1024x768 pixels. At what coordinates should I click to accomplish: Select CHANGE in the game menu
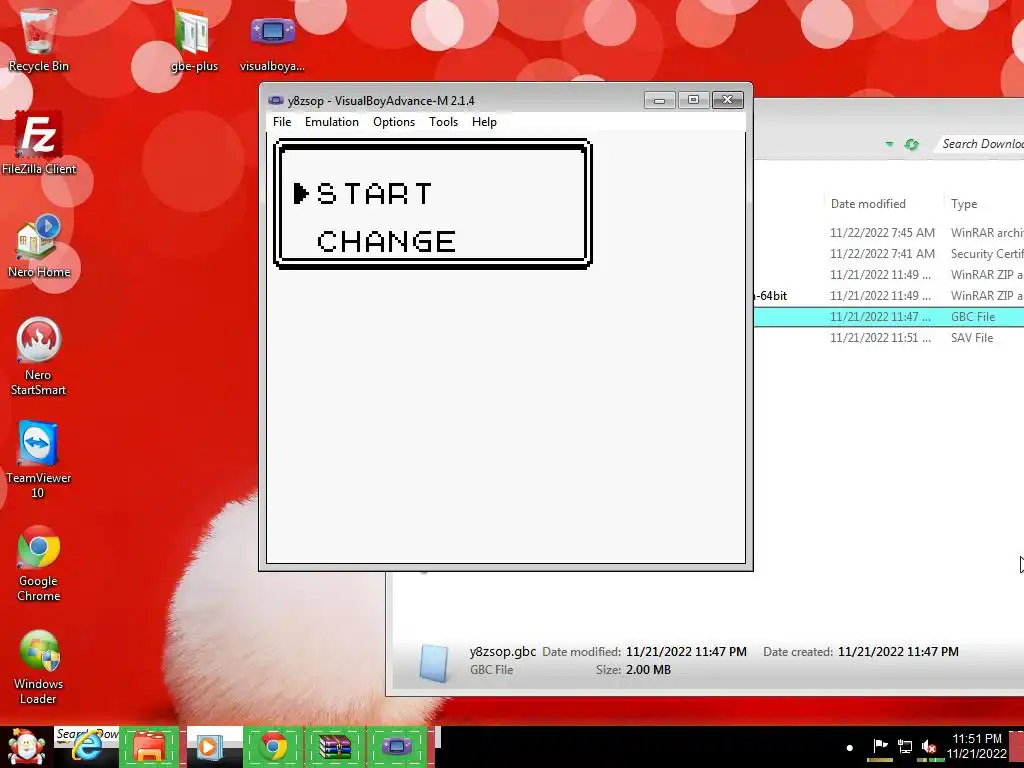(x=386, y=242)
